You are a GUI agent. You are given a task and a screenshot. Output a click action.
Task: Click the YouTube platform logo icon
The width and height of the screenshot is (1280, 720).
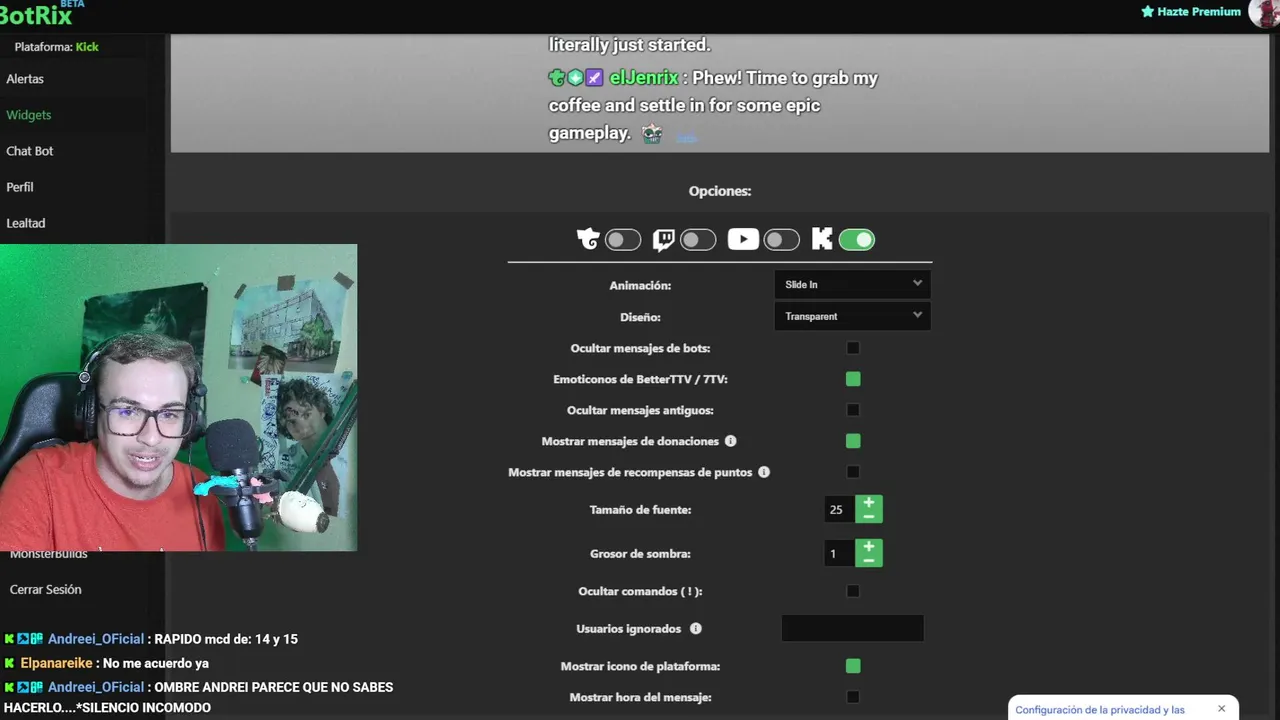[x=743, y=239]
